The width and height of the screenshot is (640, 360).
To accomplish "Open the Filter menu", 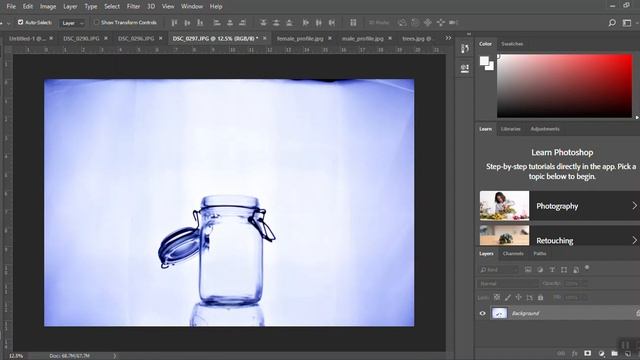I will 133,7.
